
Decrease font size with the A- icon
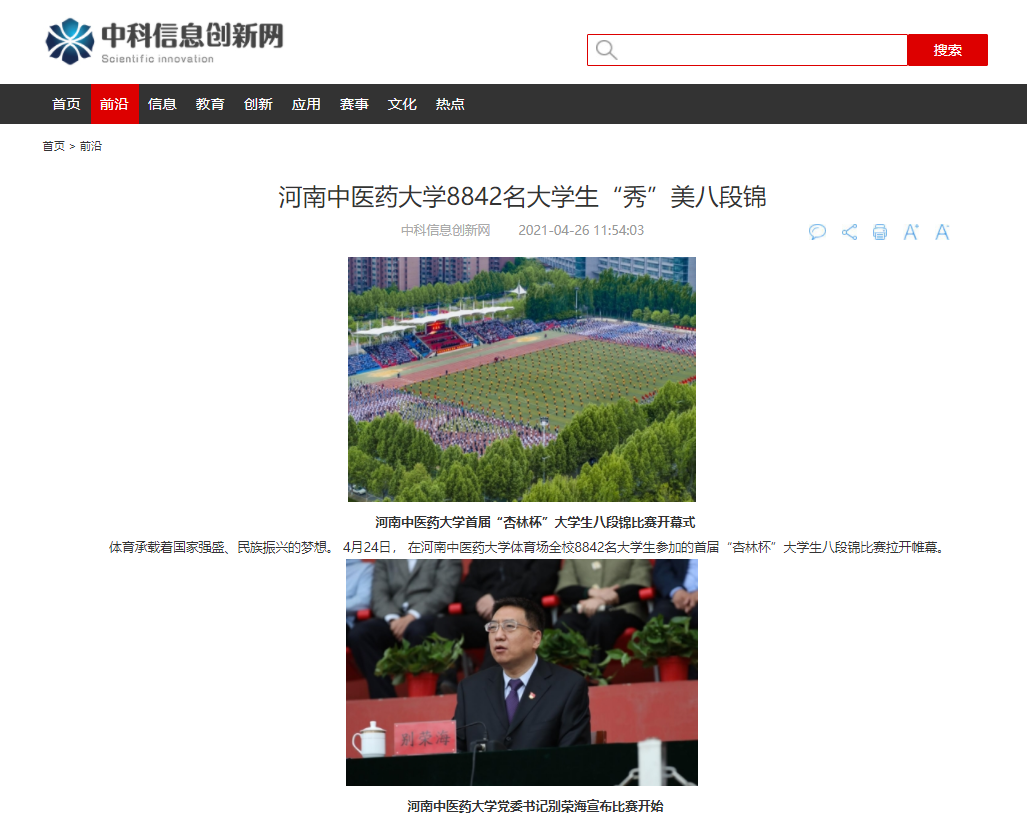942,232
